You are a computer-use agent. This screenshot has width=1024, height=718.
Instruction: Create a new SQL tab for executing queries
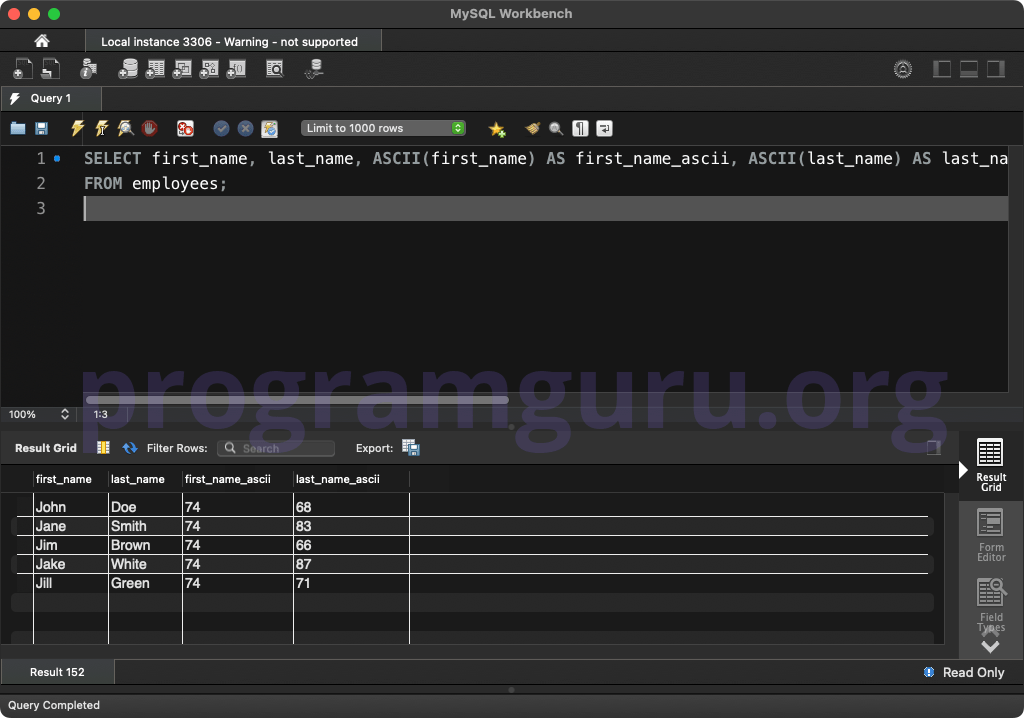point(22,69)
